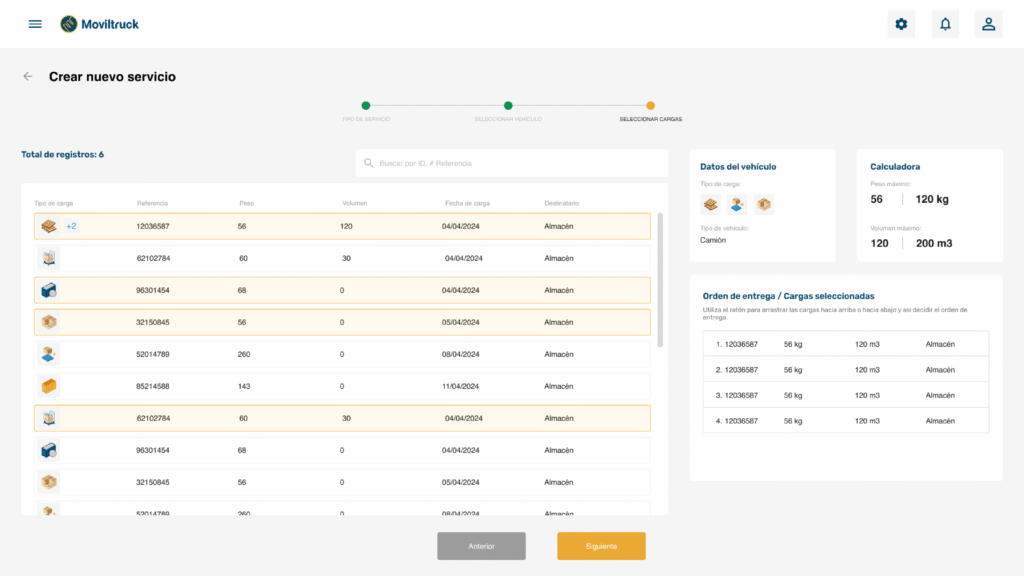Viewport: 1024px width, 576px height.
Task: Show notifications with the bell icon
Action: pyautogui.click(x=945, y=24)
